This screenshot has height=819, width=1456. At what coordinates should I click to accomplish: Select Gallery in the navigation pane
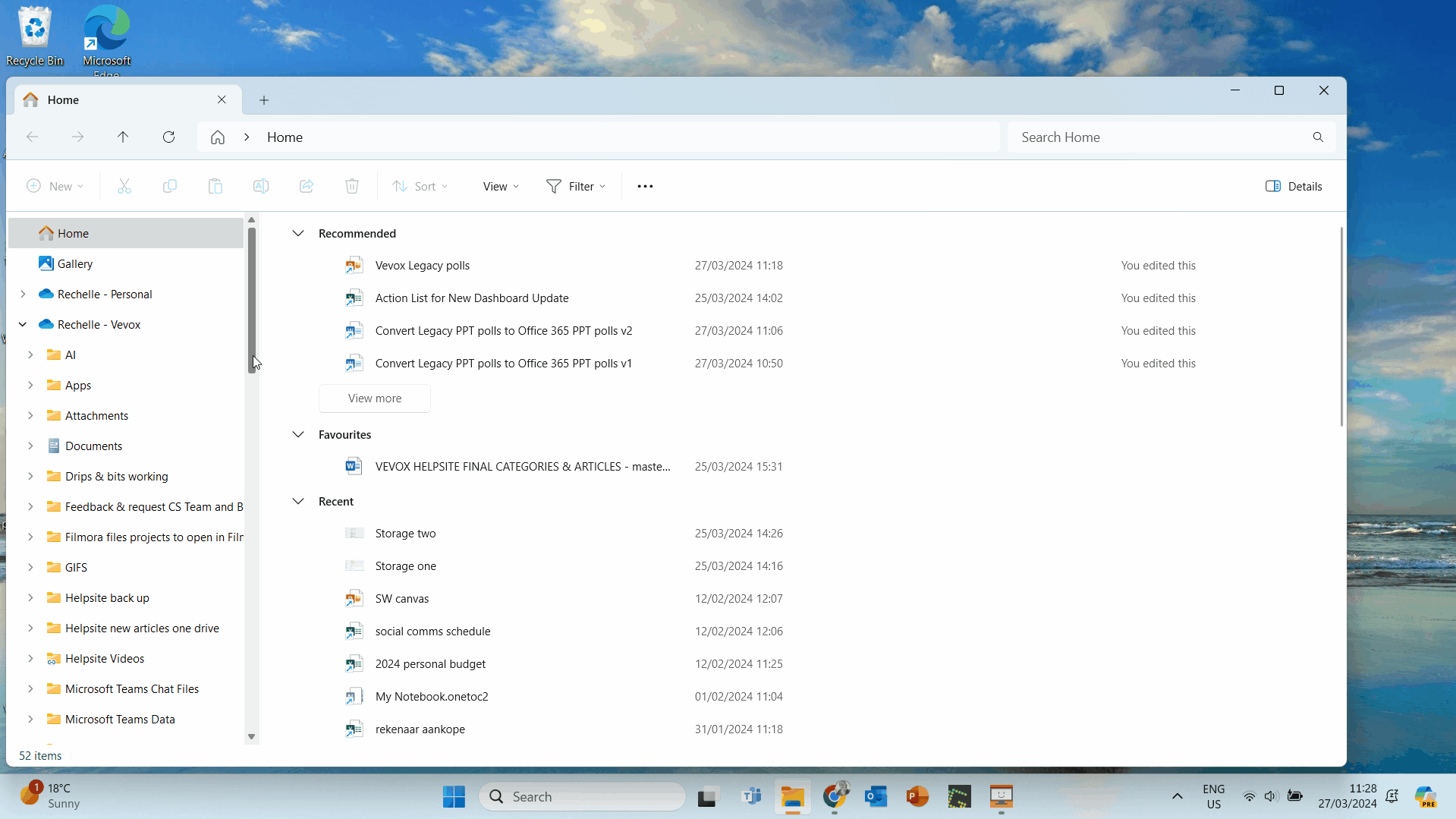click(75, 264)
